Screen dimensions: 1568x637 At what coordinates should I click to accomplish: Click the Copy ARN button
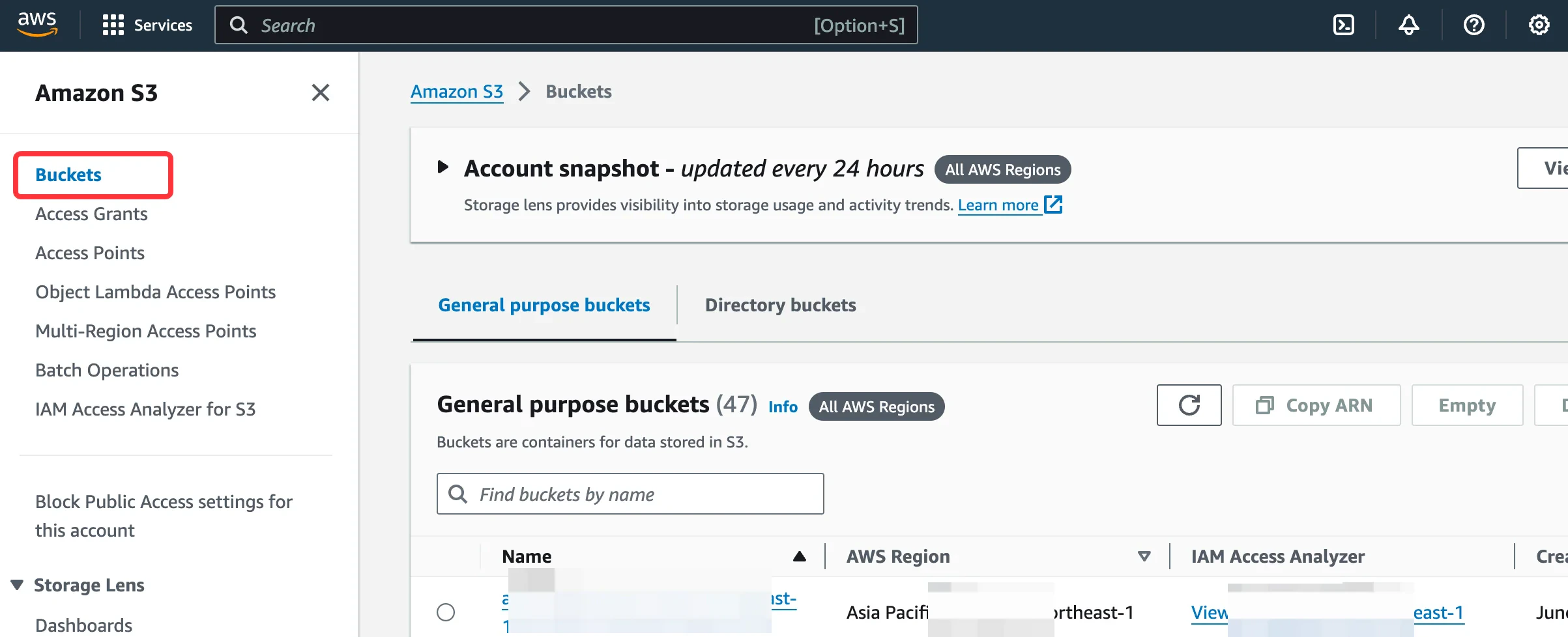(x=1316, y=405)
